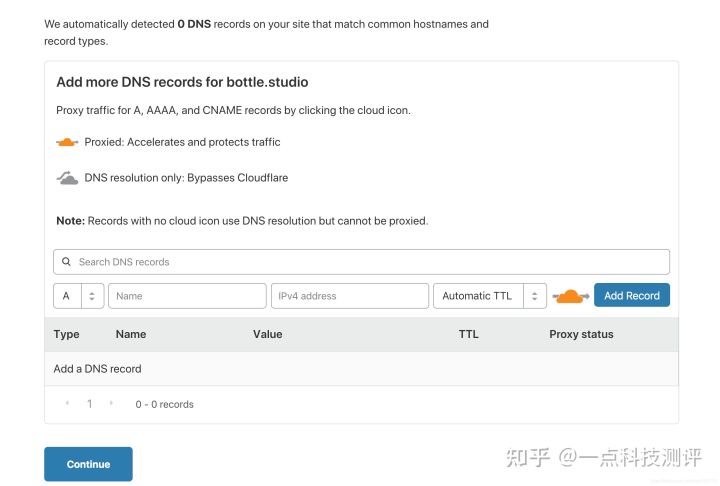Select the Add a DNS record row
720x486 pixels.
pos(98,369)
